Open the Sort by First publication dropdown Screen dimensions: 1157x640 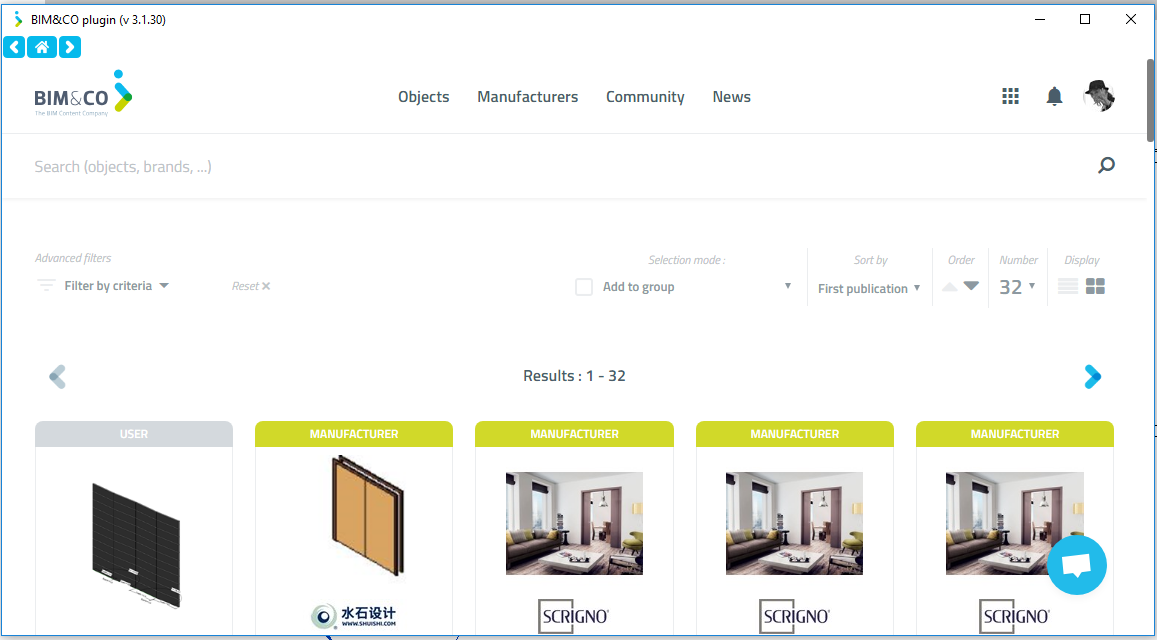(869, 289)
